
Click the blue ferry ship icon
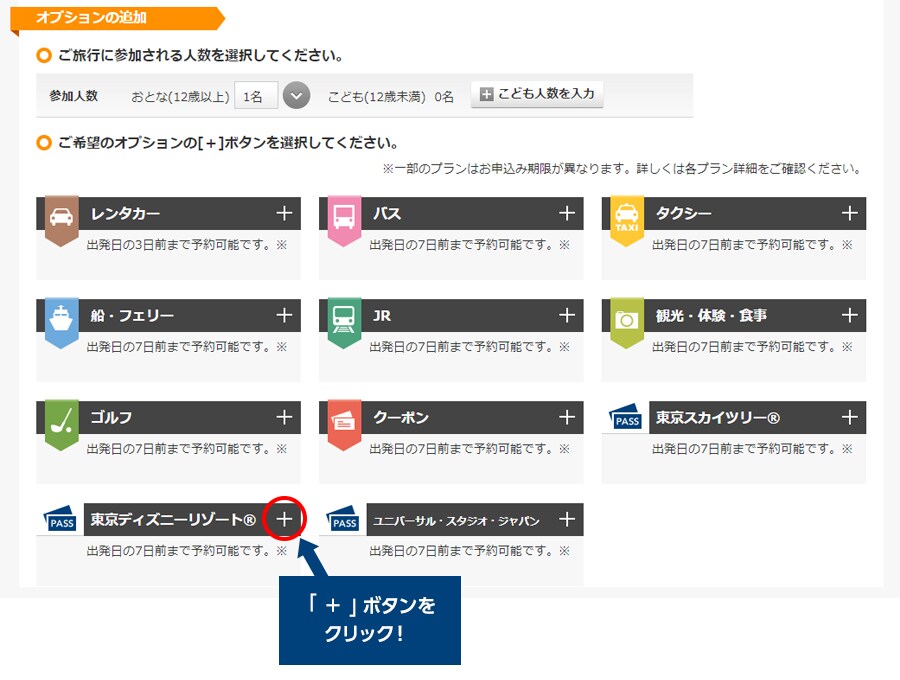[x=61, y=319]
